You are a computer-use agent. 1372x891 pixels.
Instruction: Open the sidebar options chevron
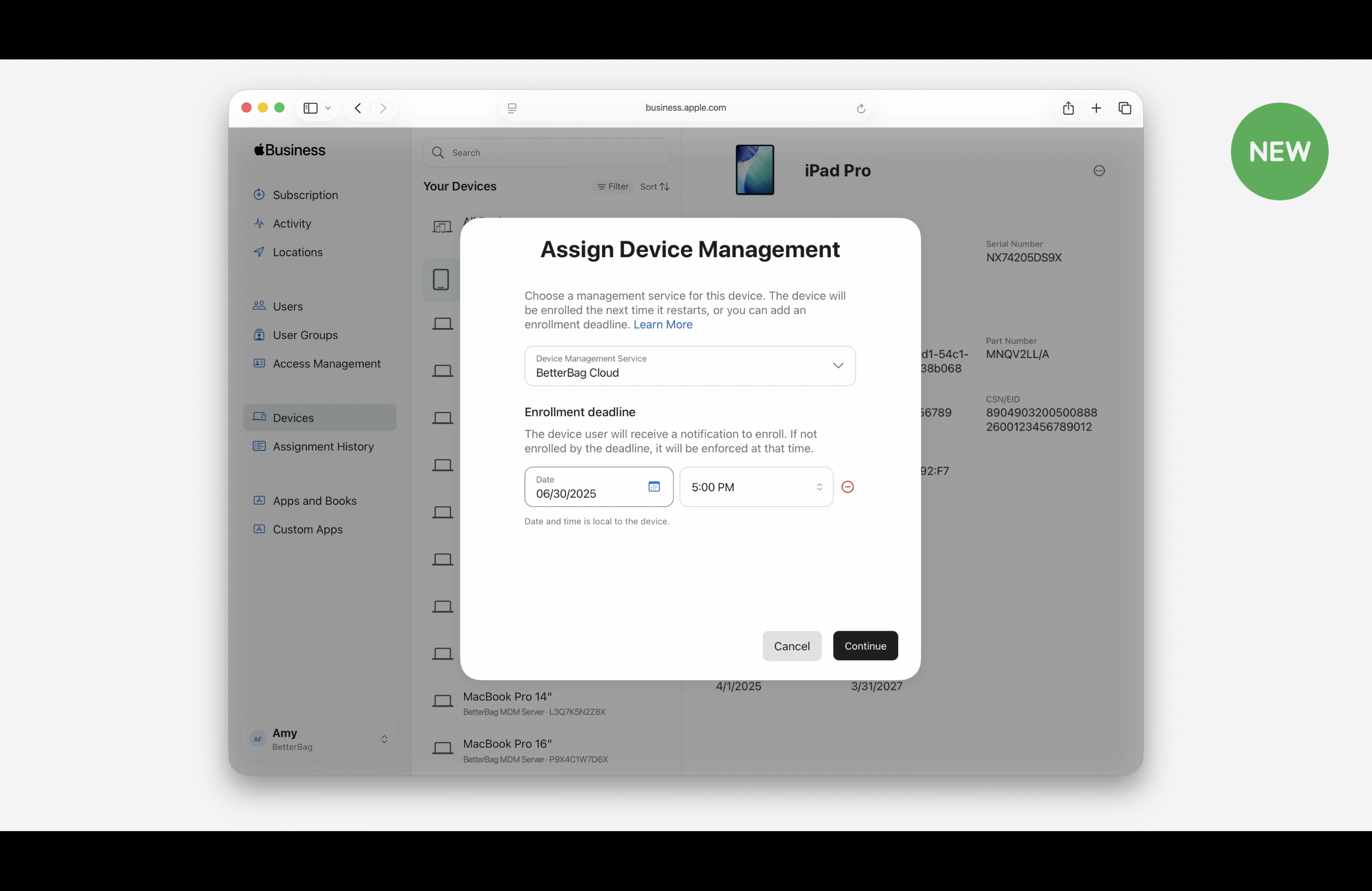pyautogui.click(x=328, y=108)
